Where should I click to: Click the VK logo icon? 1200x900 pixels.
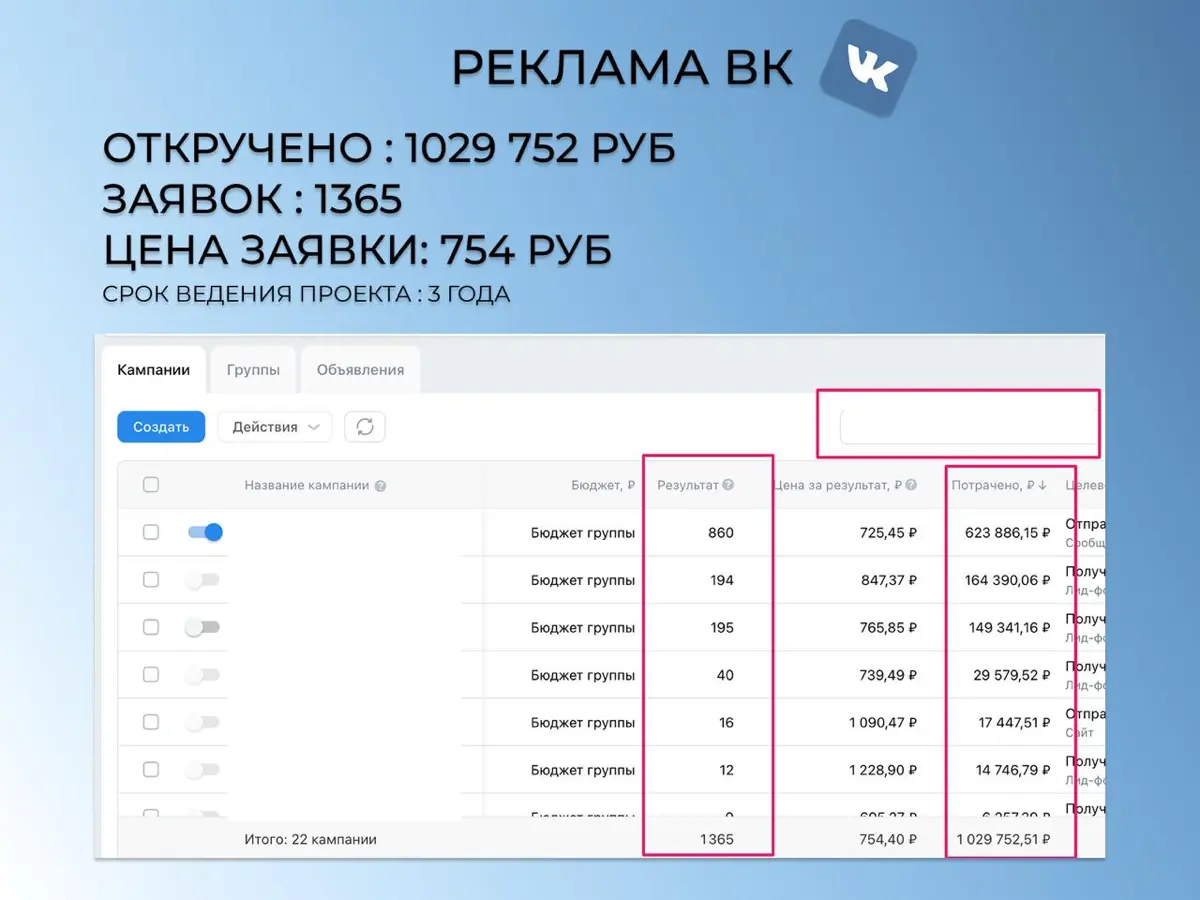[x=868, y=69]
